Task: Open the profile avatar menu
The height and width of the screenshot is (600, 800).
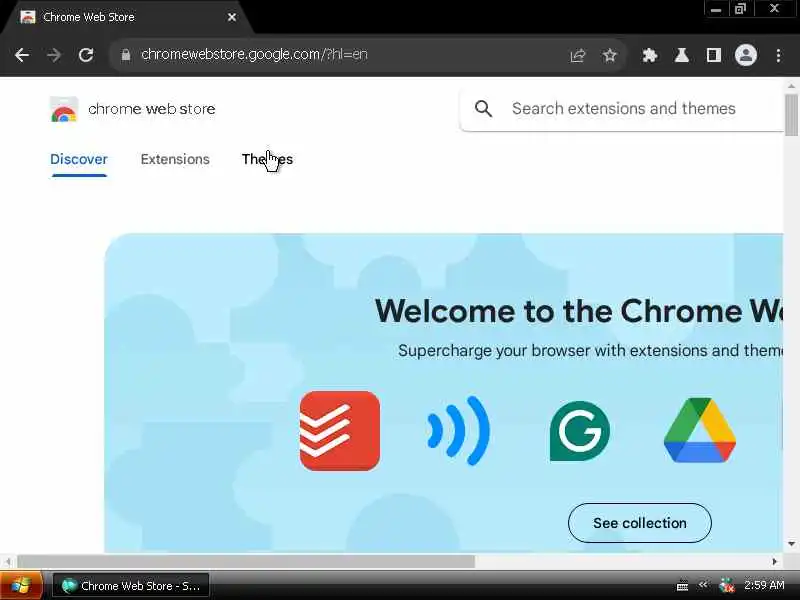Action: point(745,55)
